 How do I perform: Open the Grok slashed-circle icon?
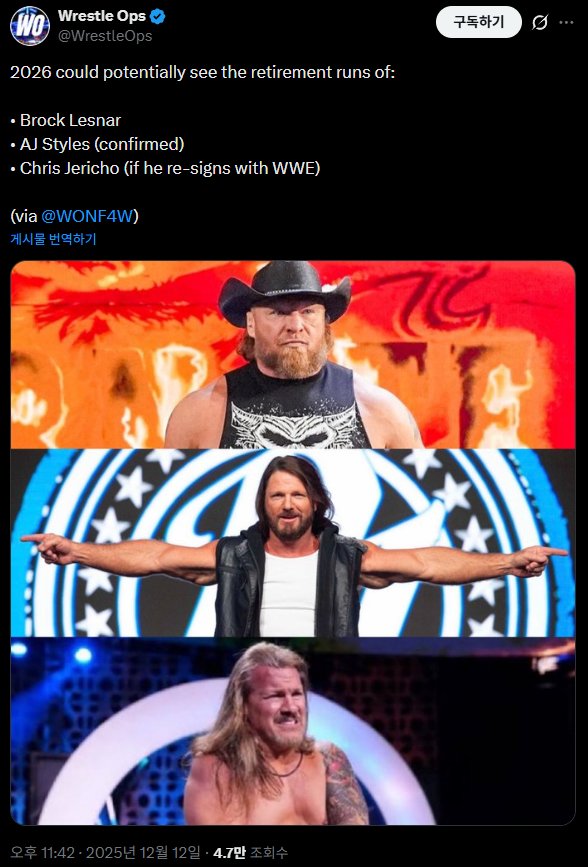539,23
